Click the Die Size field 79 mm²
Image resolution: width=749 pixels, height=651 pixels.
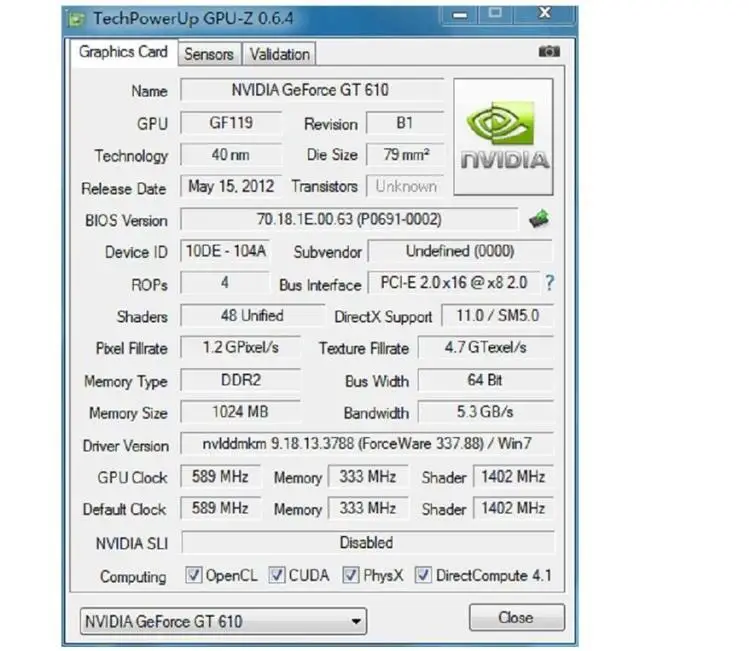pos(405,155)
